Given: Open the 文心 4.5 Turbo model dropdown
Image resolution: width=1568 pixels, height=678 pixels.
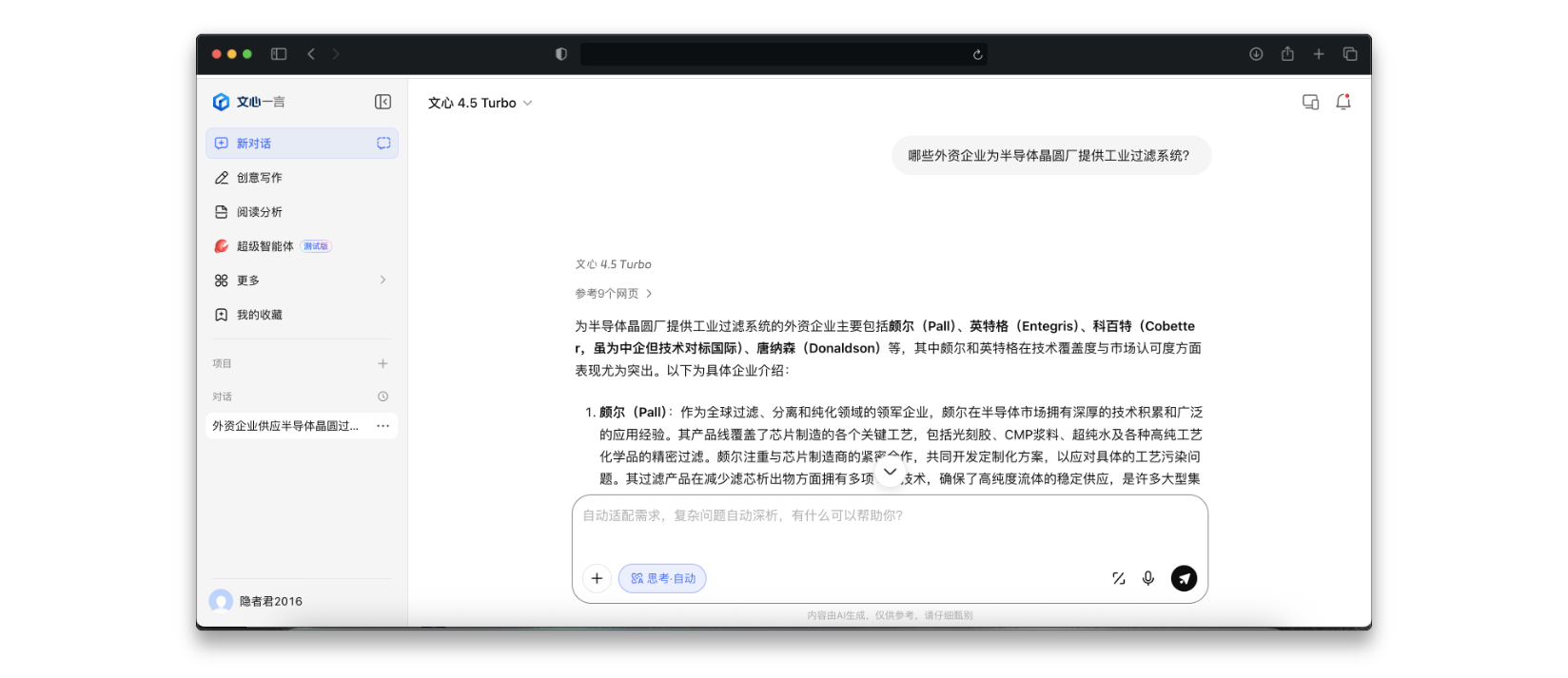Looking at the screenshot, I should click(x=480, y=103).
